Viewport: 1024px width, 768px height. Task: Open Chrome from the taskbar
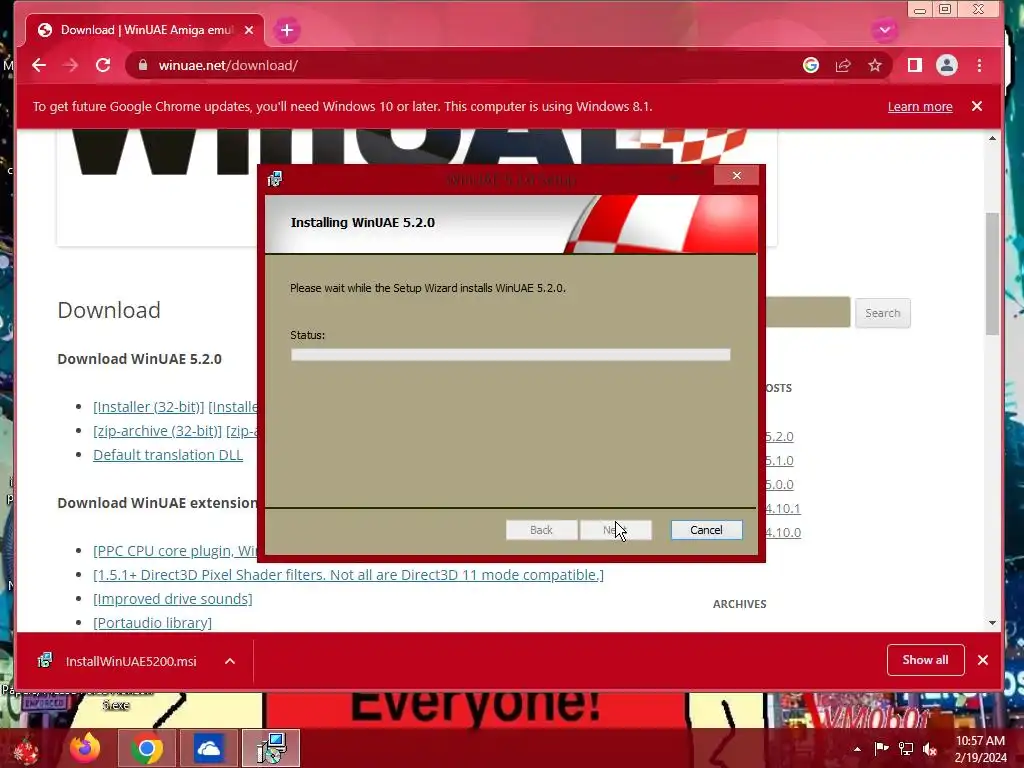tap(147, 748)
